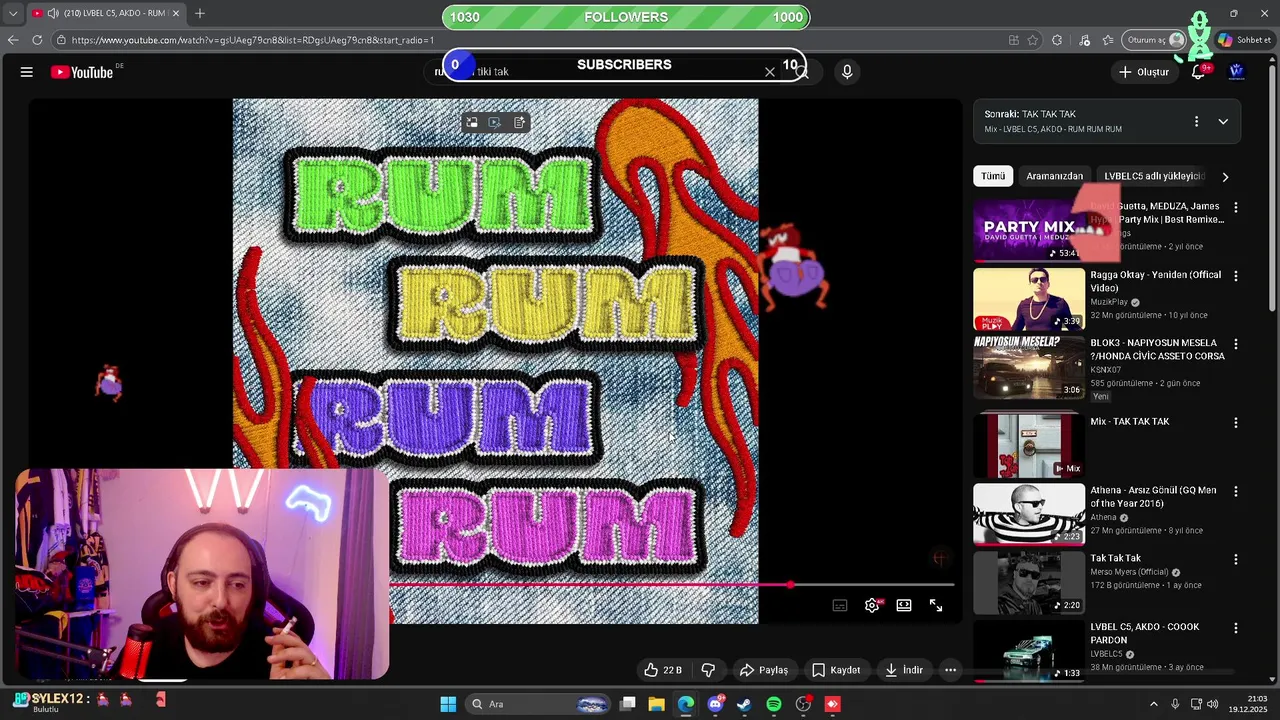Viewport: 1280px width, 720px height.
Task: Enter fullscreen on the video player
Action: point(936,605)
